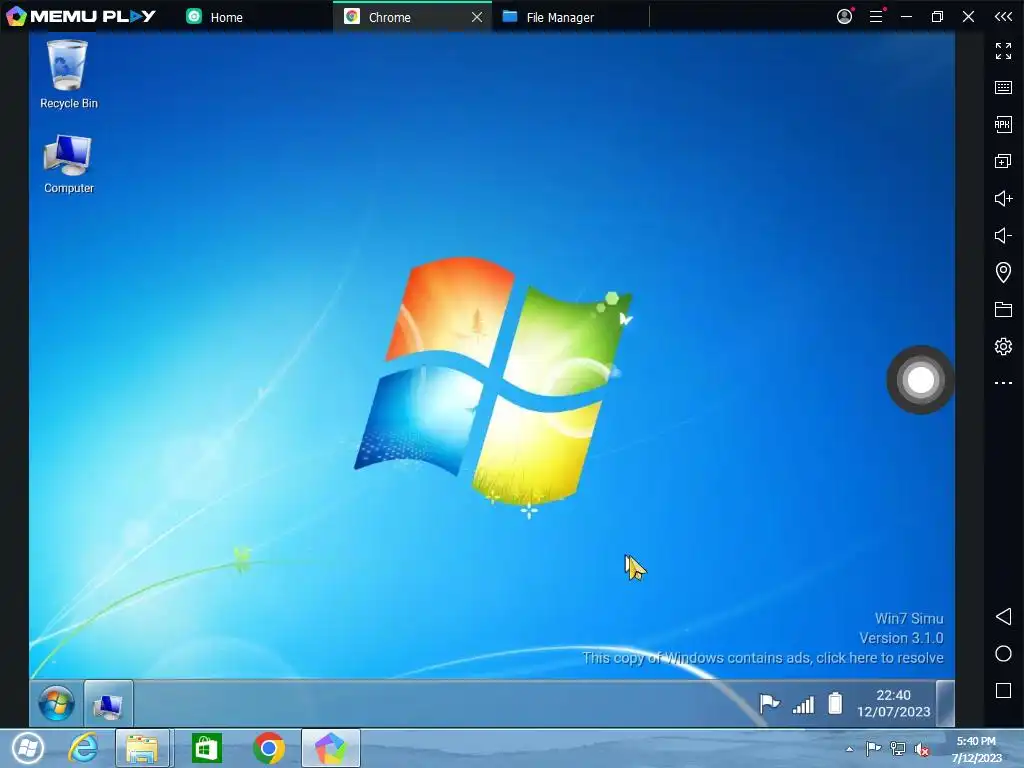Tap the Android Recents square button
The width and height of the screenshot is (1024, 768).
click(1003, 690)
